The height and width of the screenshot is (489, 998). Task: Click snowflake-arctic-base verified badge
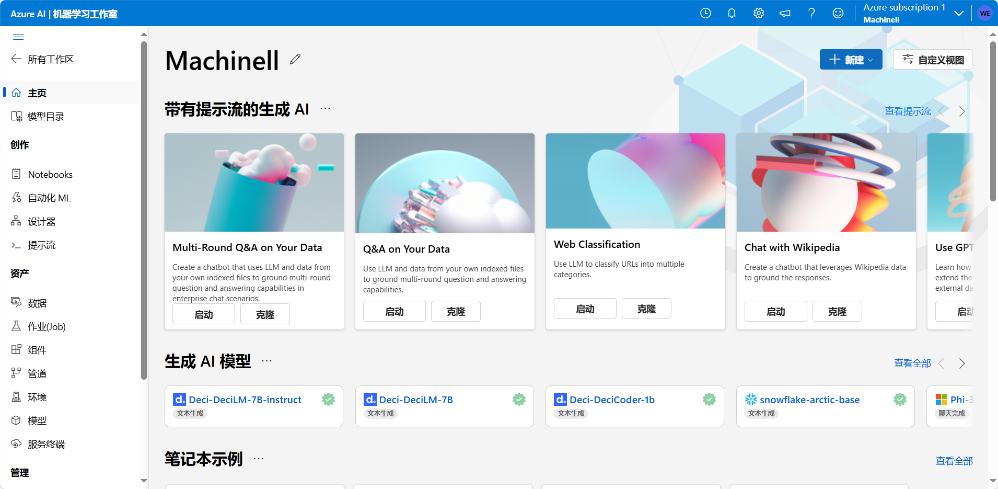pos(899,399)
